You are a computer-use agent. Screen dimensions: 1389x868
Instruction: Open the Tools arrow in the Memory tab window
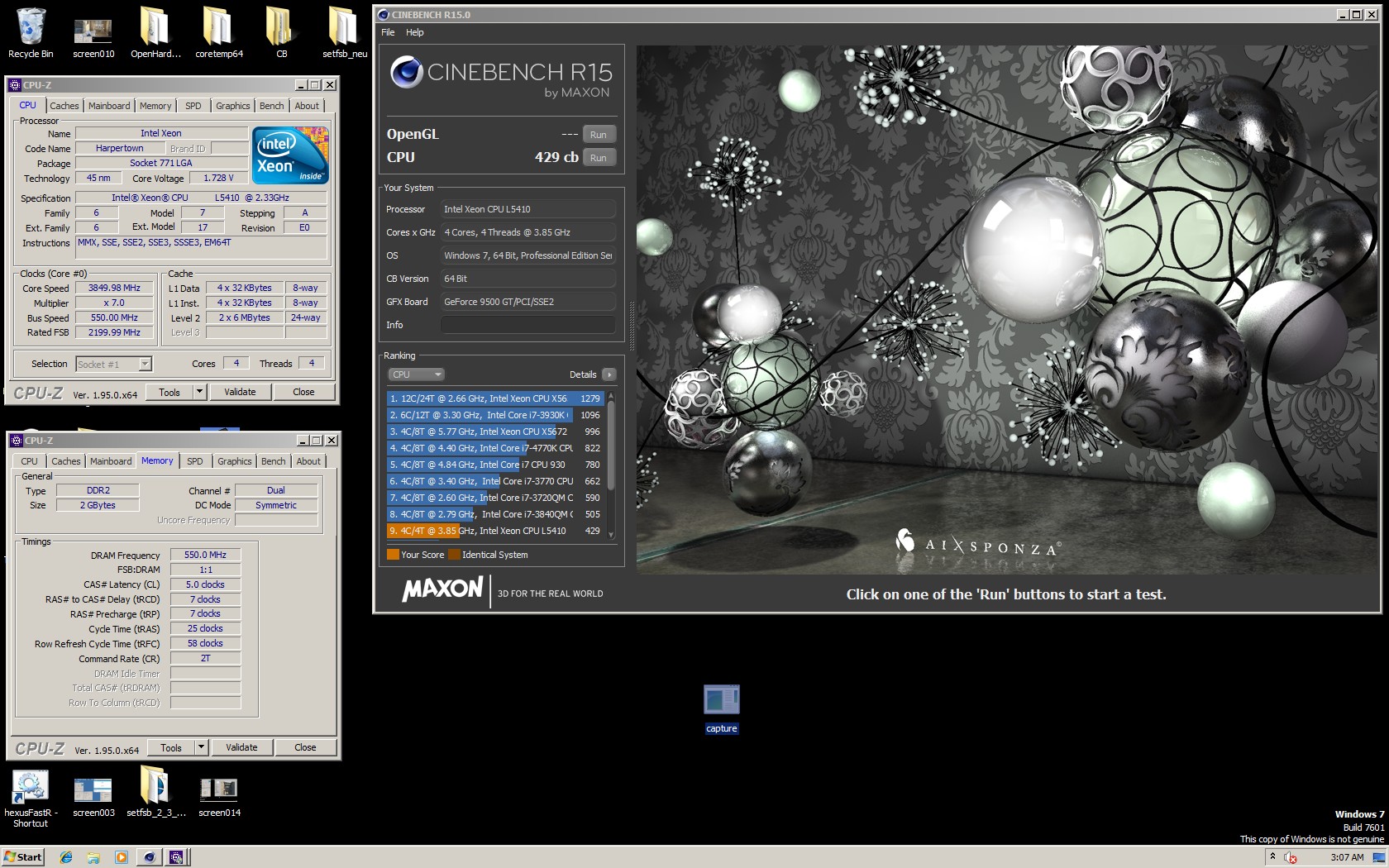coord(201,747)
